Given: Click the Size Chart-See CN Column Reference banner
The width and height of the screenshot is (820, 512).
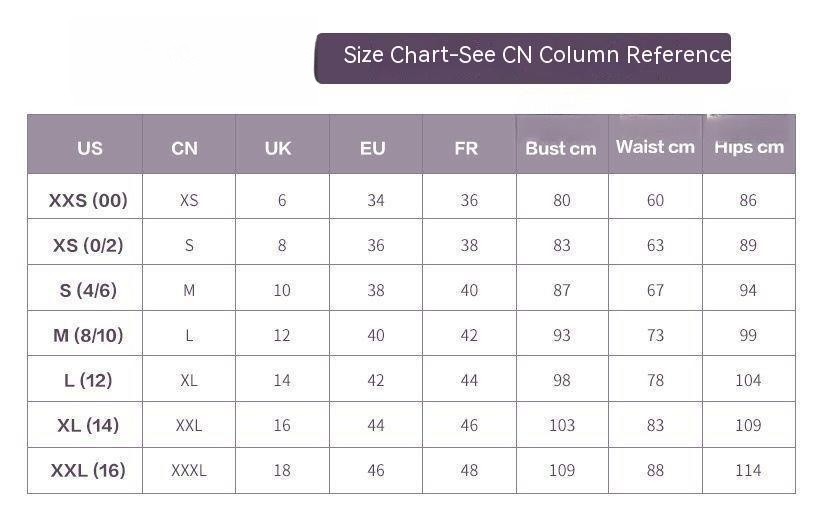Looking at the screenshot, I should pyautogui.click(x=522, y=58).
